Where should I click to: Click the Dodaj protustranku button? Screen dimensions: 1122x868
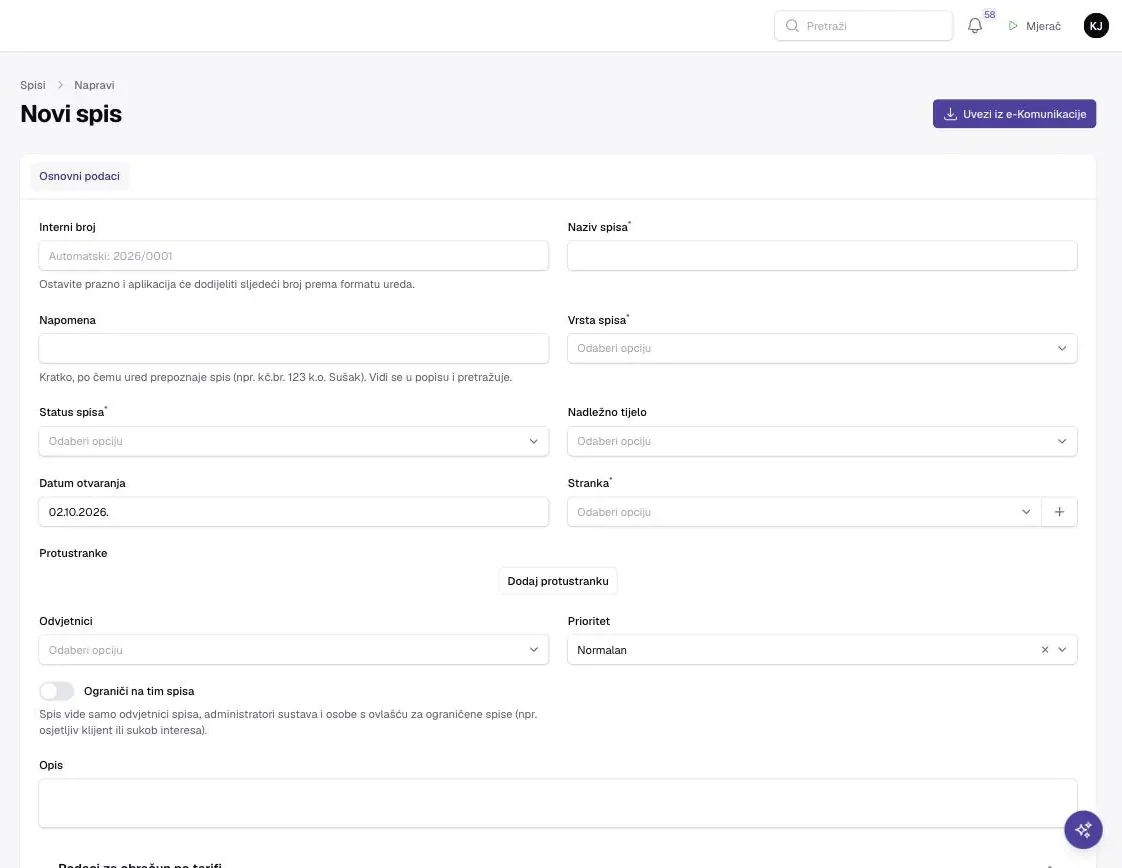click(557, 581)
